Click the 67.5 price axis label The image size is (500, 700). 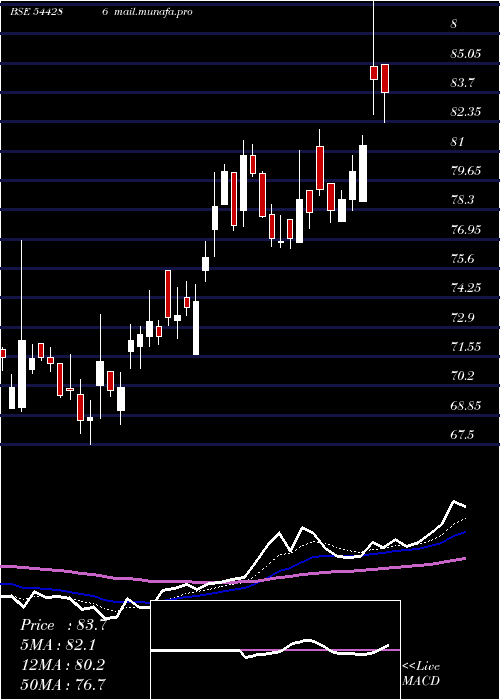click(462, 435)
